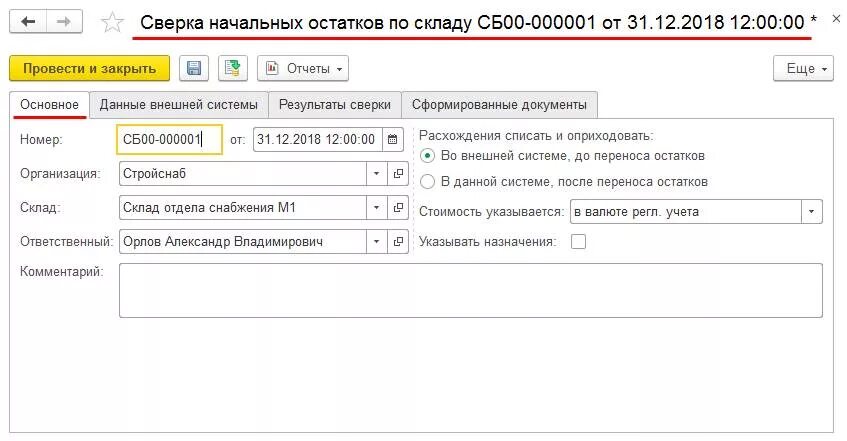The image size is (847, 441).
Task: Expand the Склад dropdown list
Action: [377, 208]
